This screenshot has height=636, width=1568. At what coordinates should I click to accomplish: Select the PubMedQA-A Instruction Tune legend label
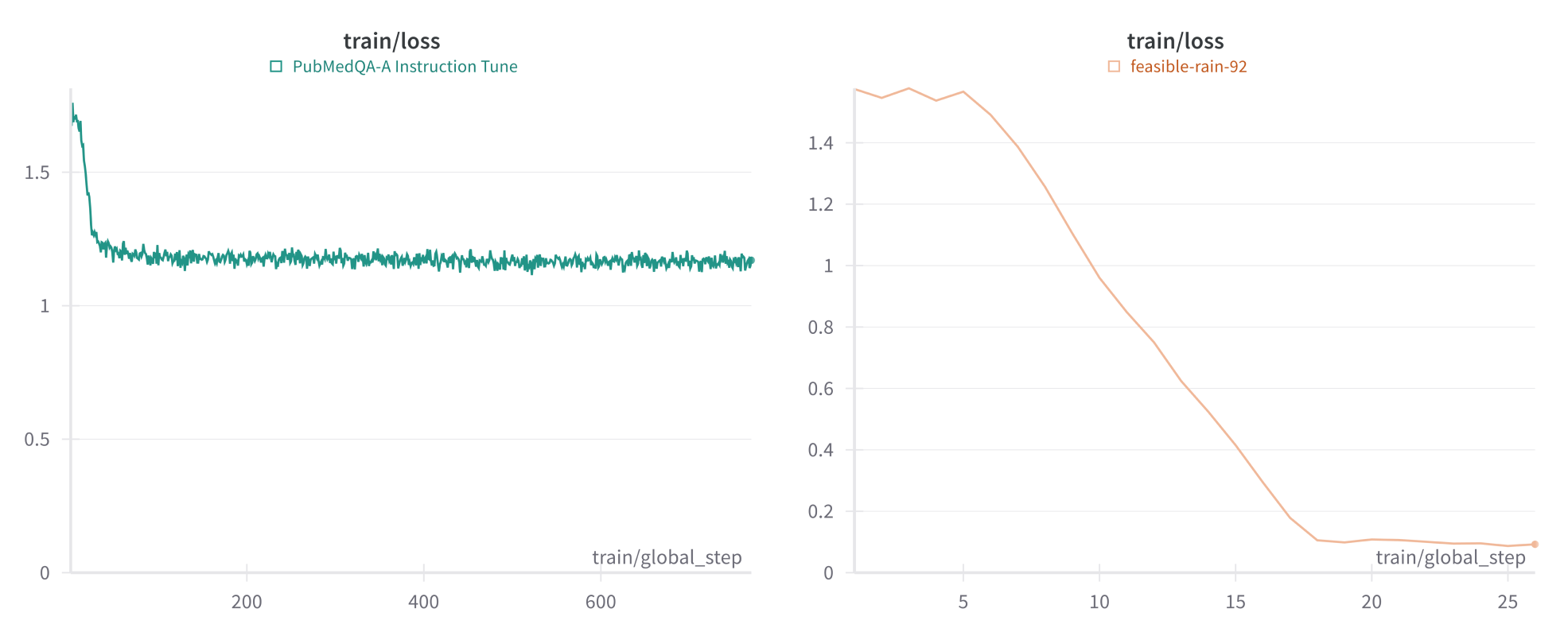pos(405,67)
